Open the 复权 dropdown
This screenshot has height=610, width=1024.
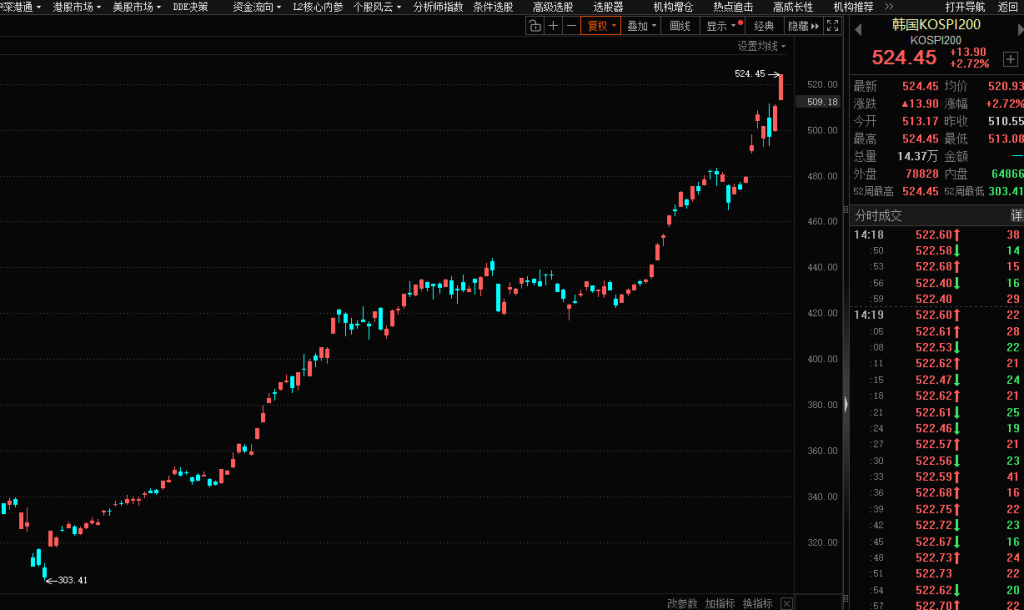(x=601, y=26)
